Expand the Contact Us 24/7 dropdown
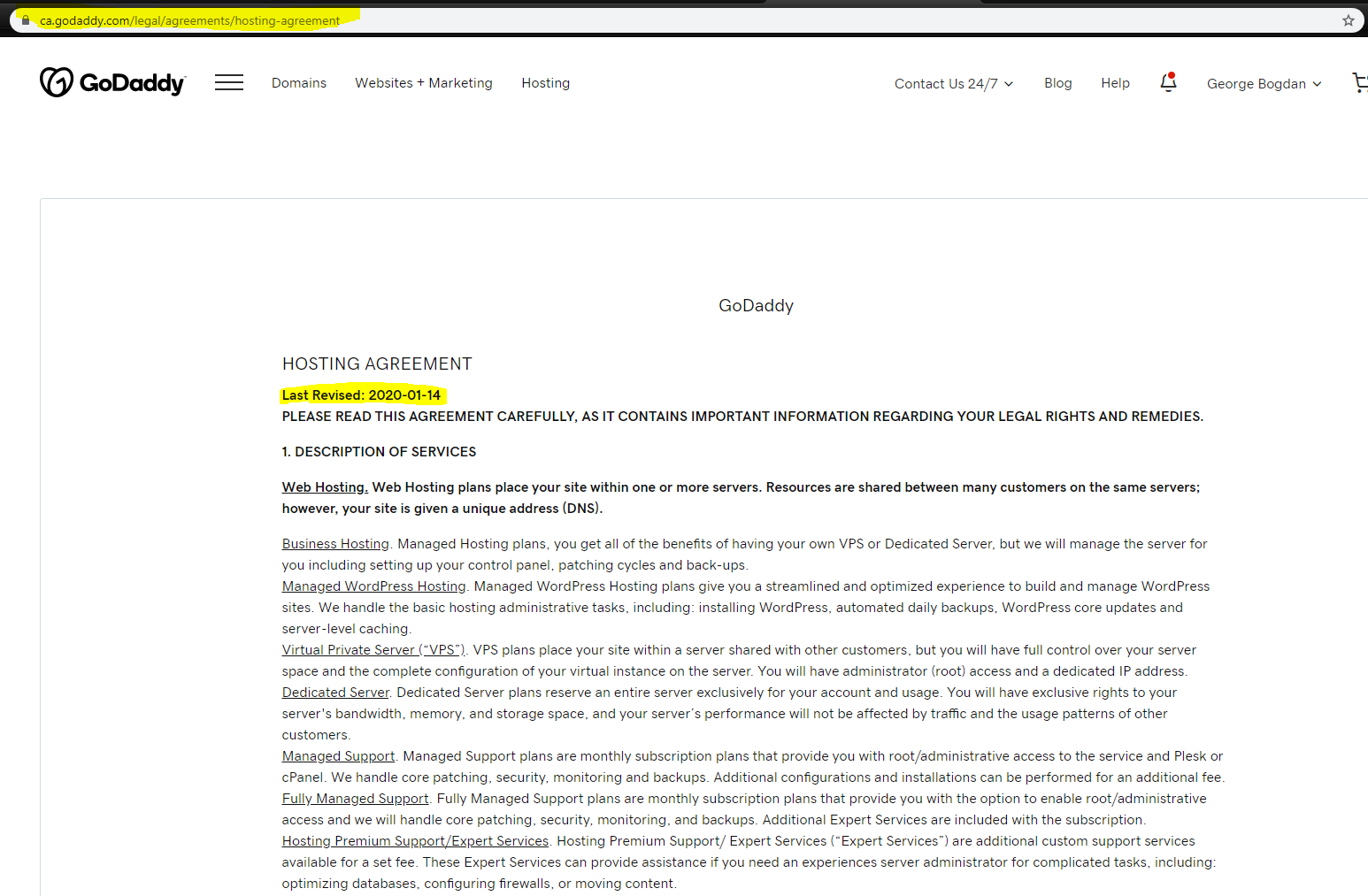Viewport: 1368px width, 896px height. pos(946,83)
